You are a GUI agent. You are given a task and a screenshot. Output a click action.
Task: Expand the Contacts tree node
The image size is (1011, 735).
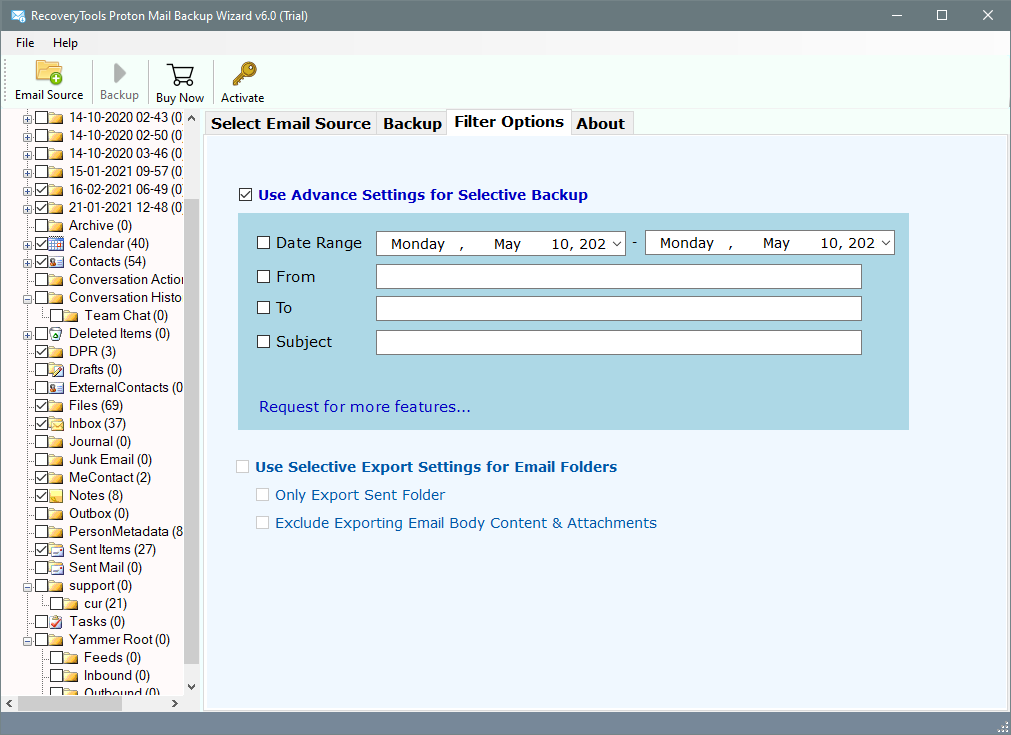(27, 264)
